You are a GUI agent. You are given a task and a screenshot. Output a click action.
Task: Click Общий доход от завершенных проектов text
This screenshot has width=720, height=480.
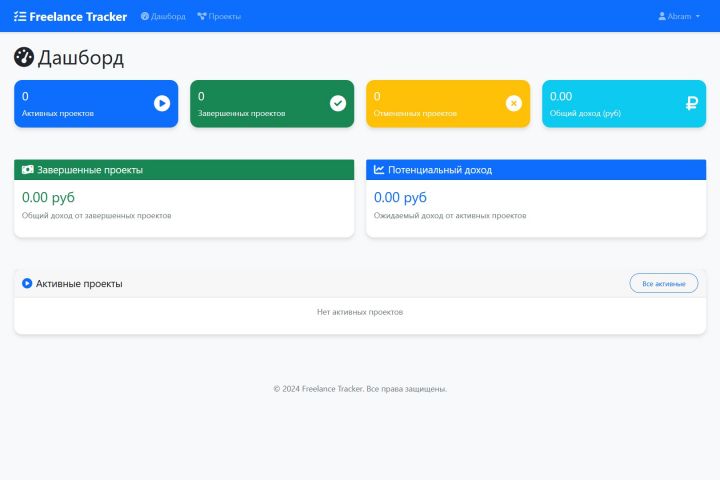(x=96, y=215)
